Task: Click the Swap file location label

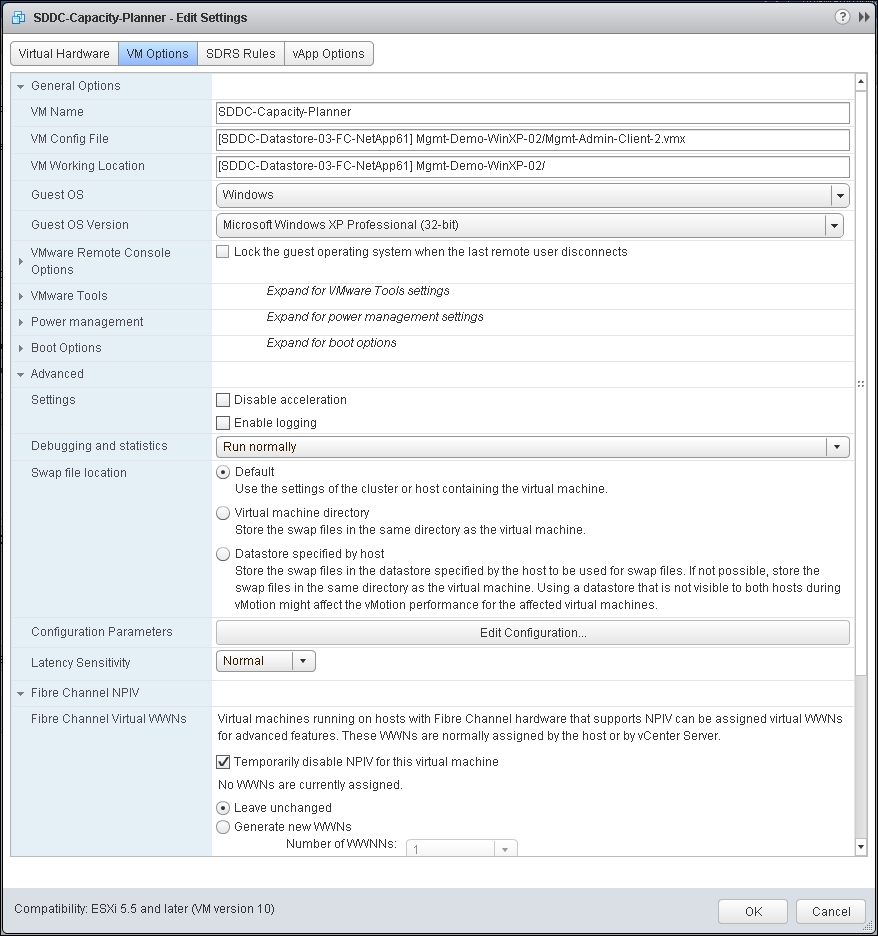Action: click(x=79, y=473)
